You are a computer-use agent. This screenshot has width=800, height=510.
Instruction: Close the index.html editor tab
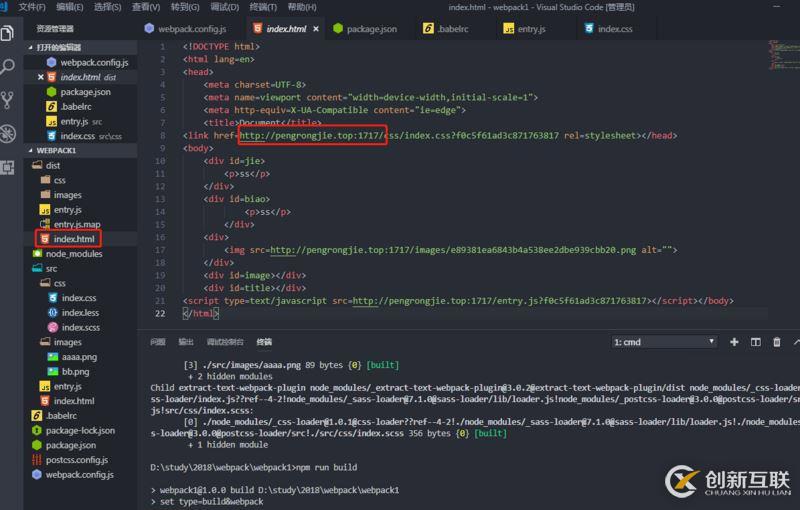[x=316, y=29]
